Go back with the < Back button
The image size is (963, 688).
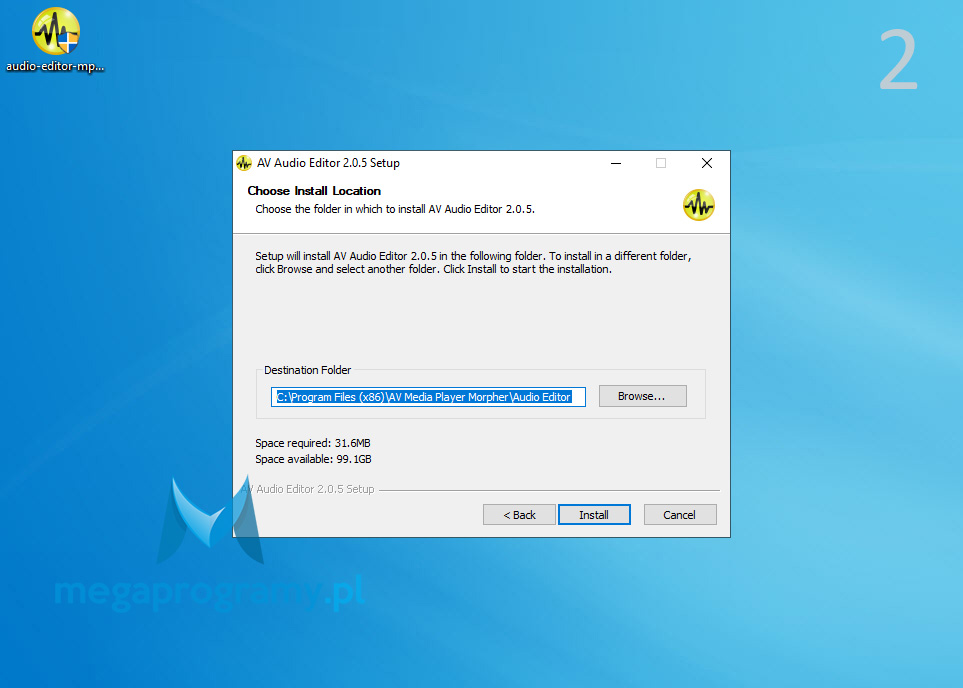tap(520, 515)
